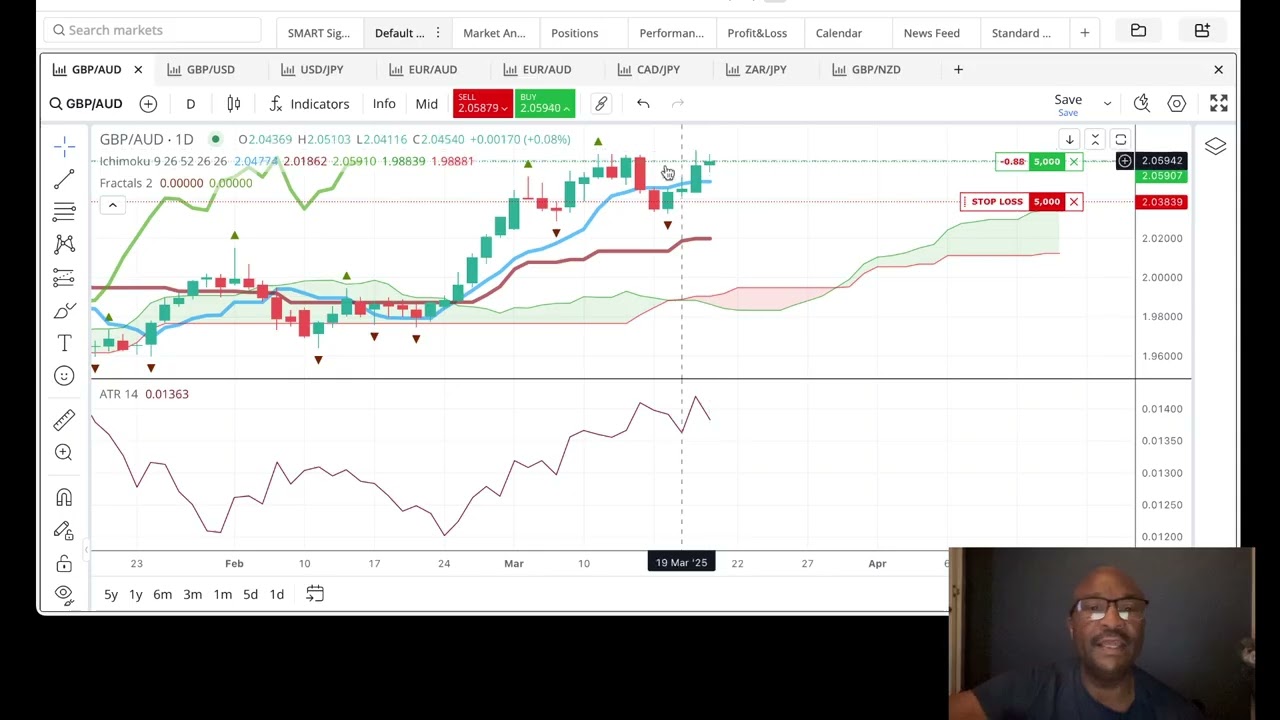Click the Info button
Image resolution: width=1280 pixels, height=720 pixels.
click(x=384, y=104)
